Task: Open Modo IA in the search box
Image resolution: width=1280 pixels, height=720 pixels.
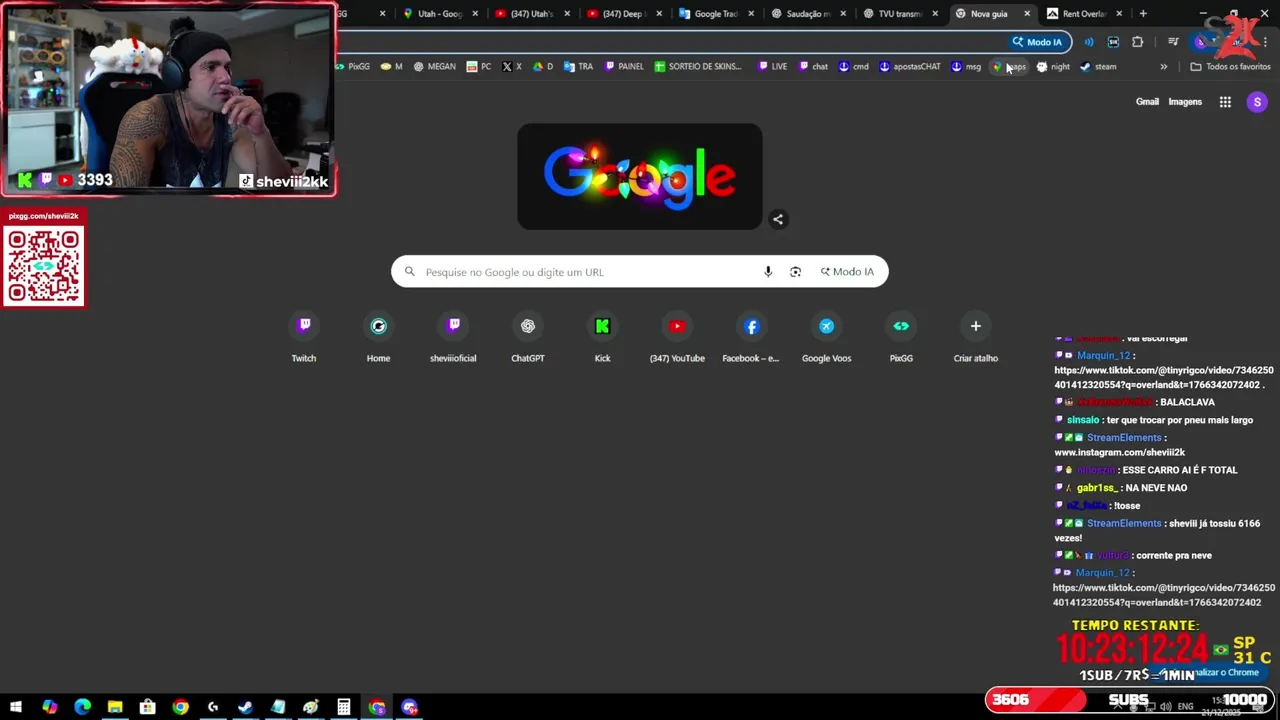Action: point(848,272)
